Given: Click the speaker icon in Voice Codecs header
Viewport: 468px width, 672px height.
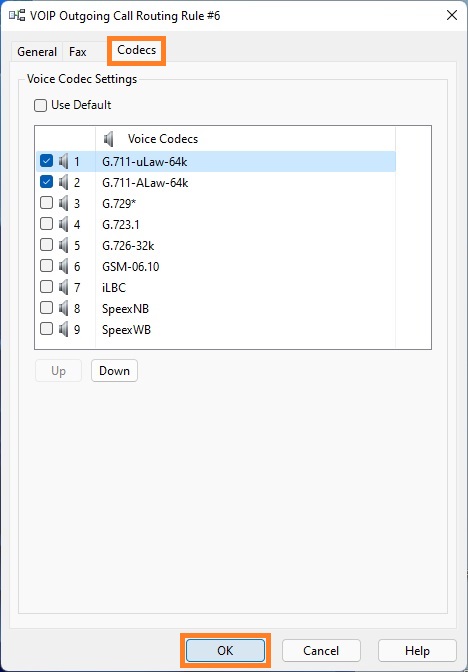Looking at the screenshot, I should [109, 139].
